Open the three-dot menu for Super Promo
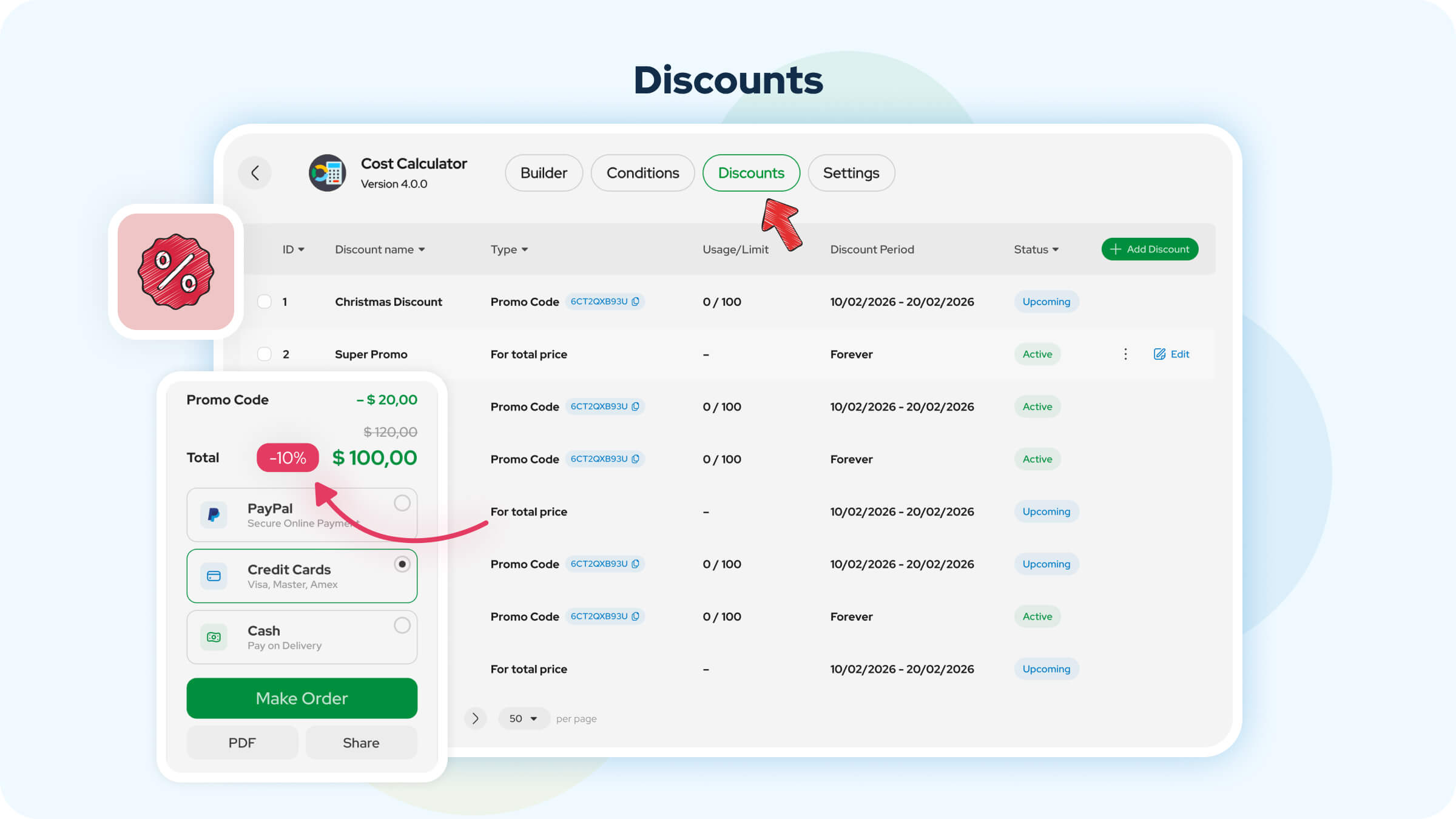Image resolution: width=1456 pixels, height=819 pixels. [x=1125, y=354]
